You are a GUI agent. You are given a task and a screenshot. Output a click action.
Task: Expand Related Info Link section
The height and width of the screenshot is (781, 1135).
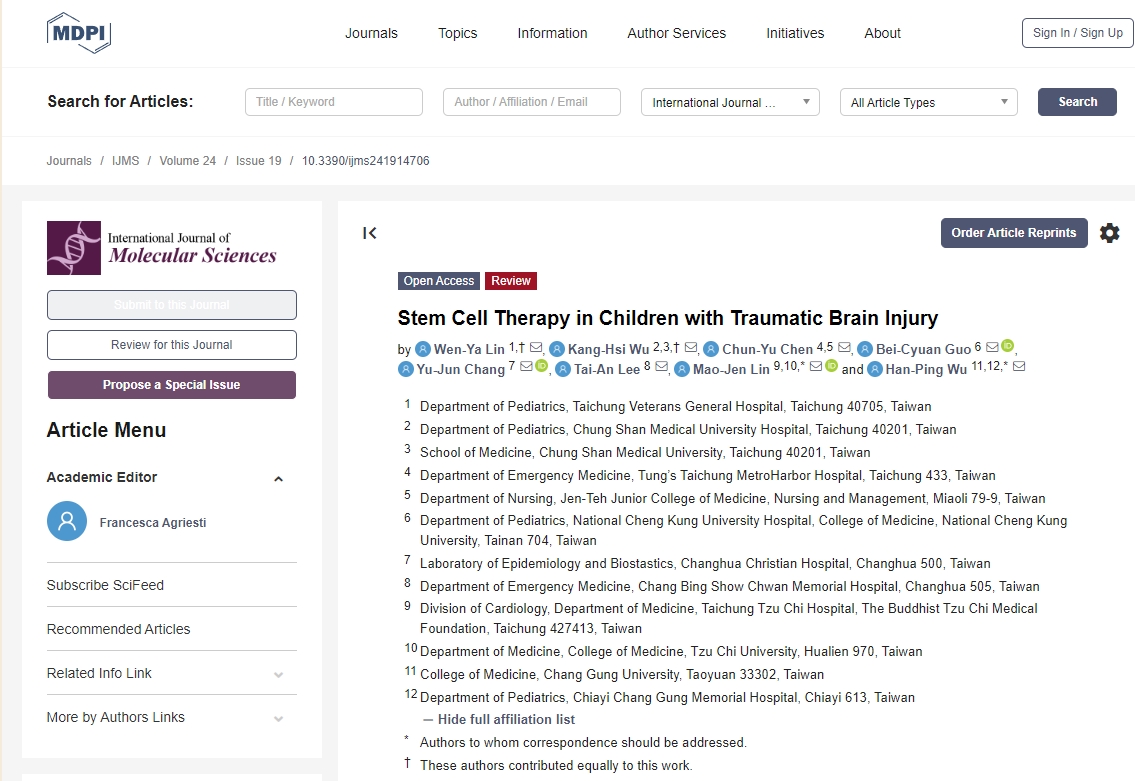tap(278, 674)
